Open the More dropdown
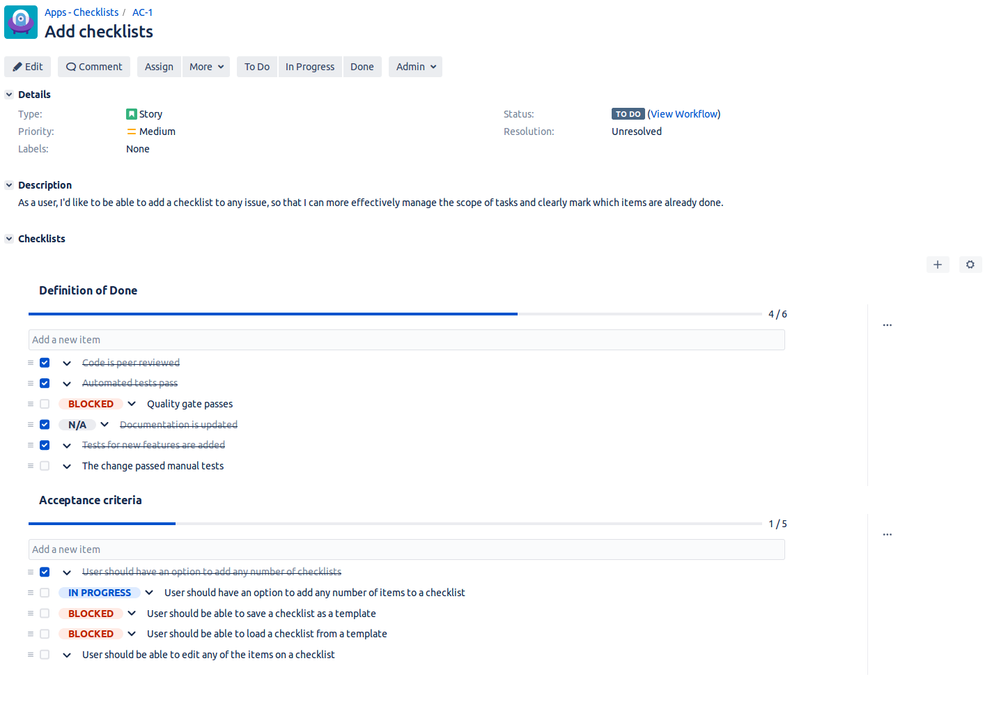The image size is (999, 704). (x=206, y=67)
